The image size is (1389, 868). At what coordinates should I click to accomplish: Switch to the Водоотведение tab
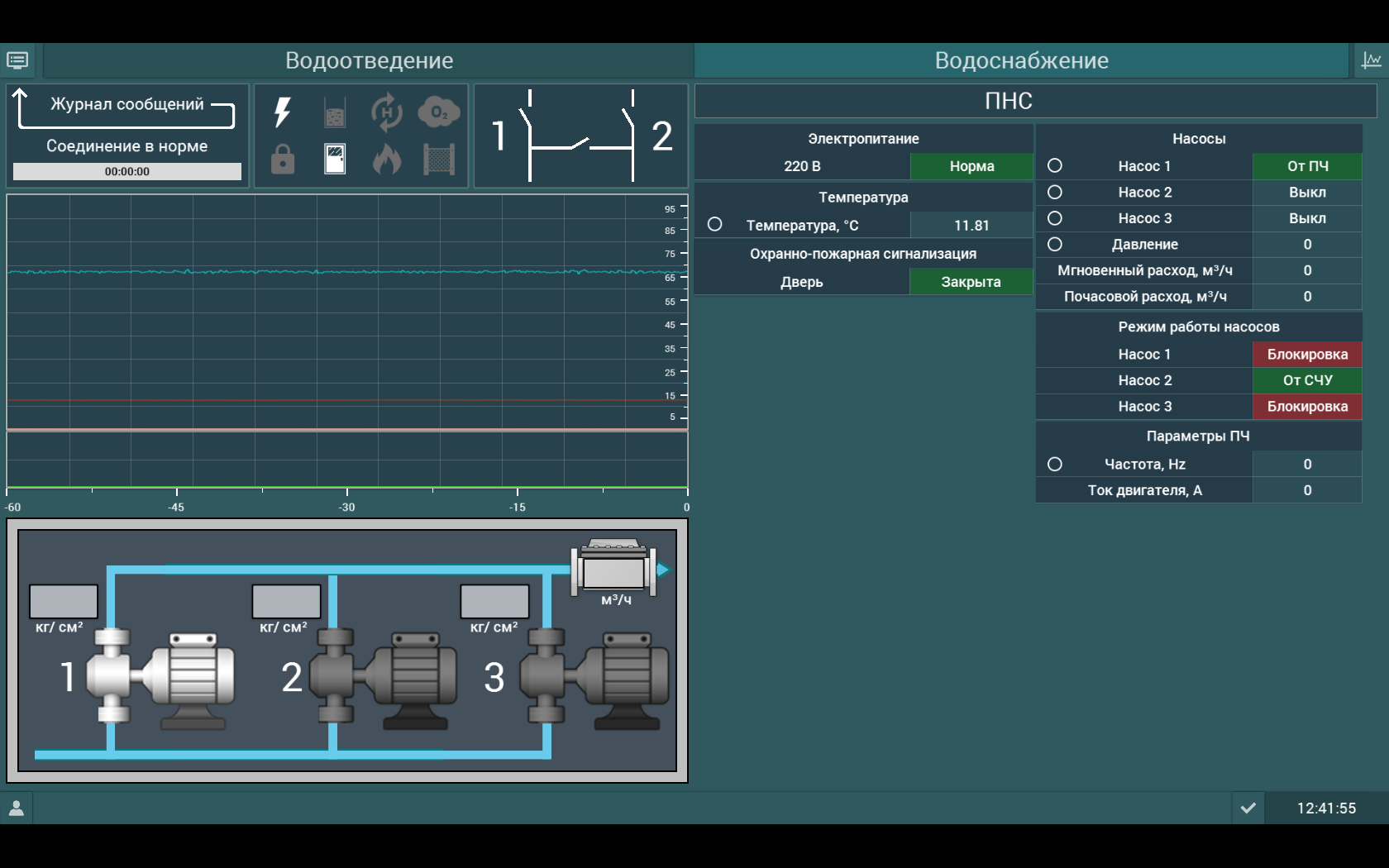[369, 60]
